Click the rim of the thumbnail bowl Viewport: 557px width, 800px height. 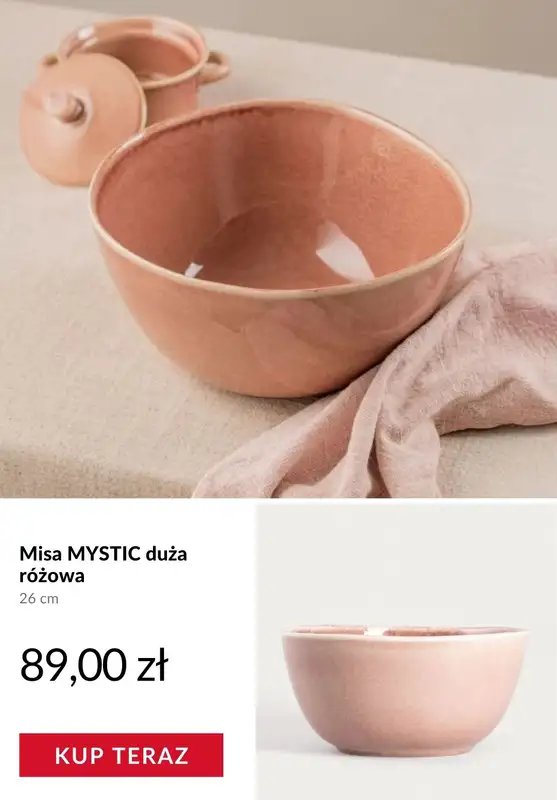[405, 633]
